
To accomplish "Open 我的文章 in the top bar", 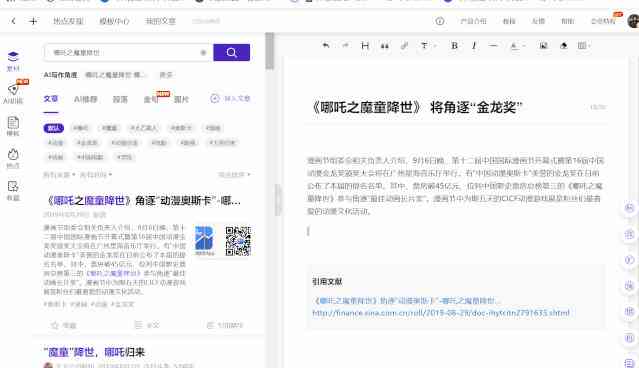I will click(x=161, y=21).
